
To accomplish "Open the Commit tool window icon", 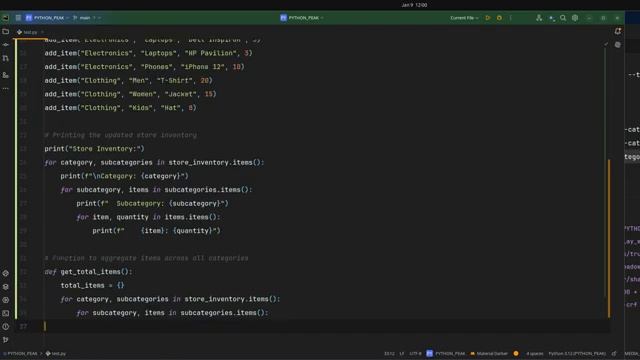I will tap(6, 45).
